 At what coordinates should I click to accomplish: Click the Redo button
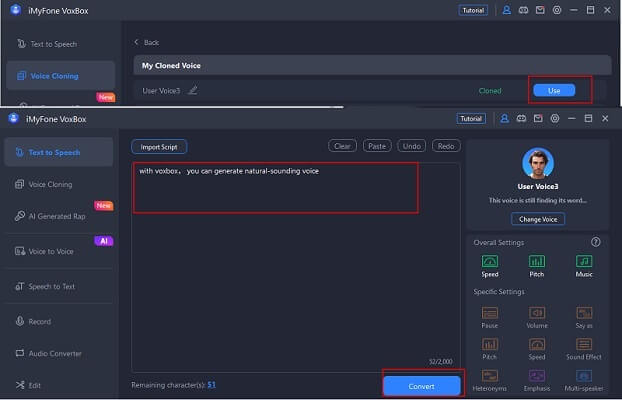click(446, 146)
